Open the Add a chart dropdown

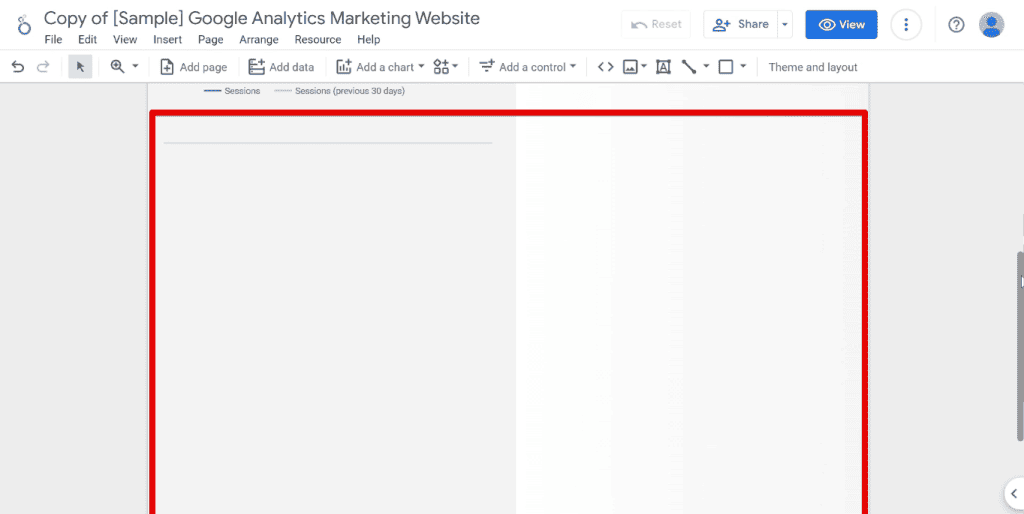(x=380, y=67)
